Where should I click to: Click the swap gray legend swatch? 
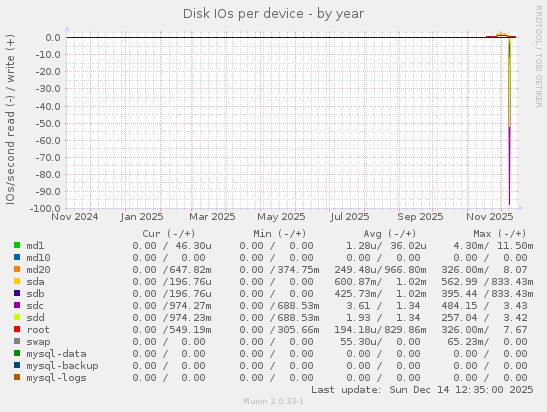17,341
